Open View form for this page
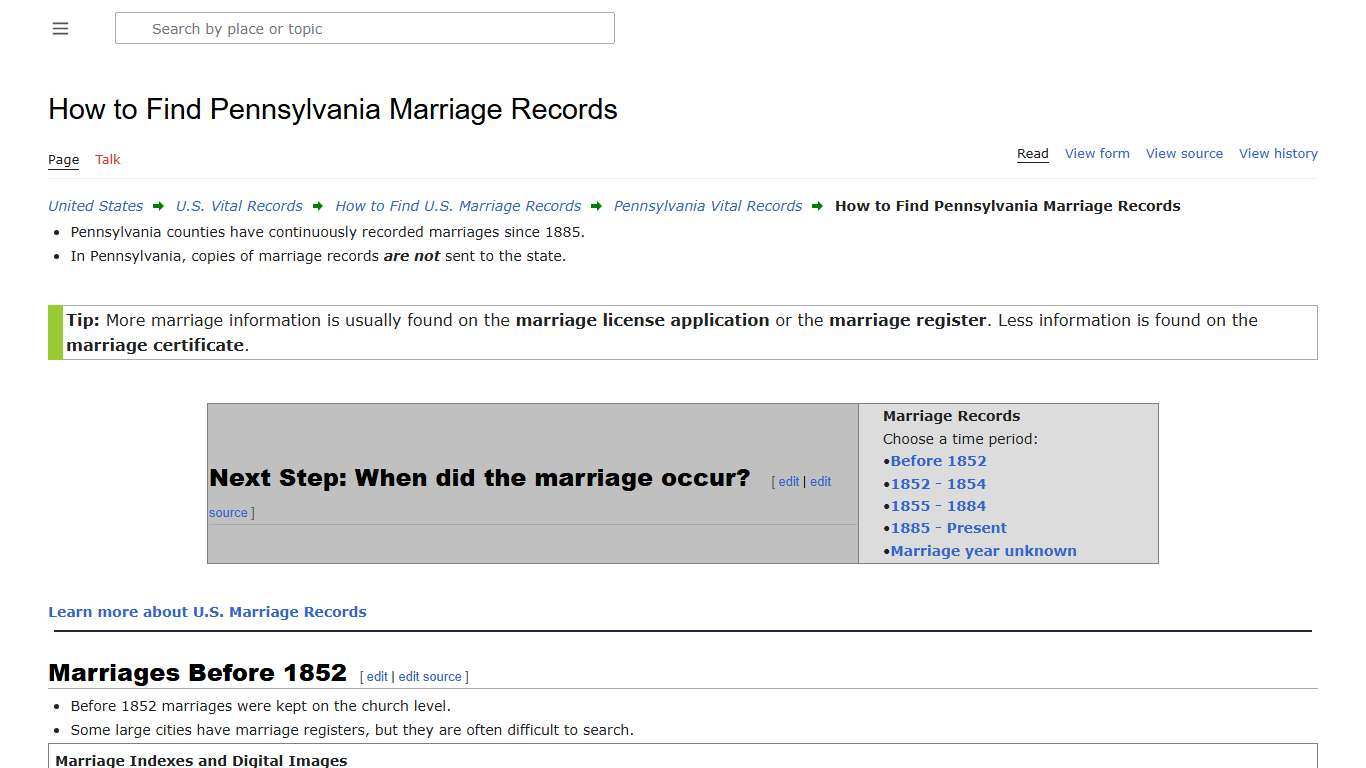 (1097, 153)
